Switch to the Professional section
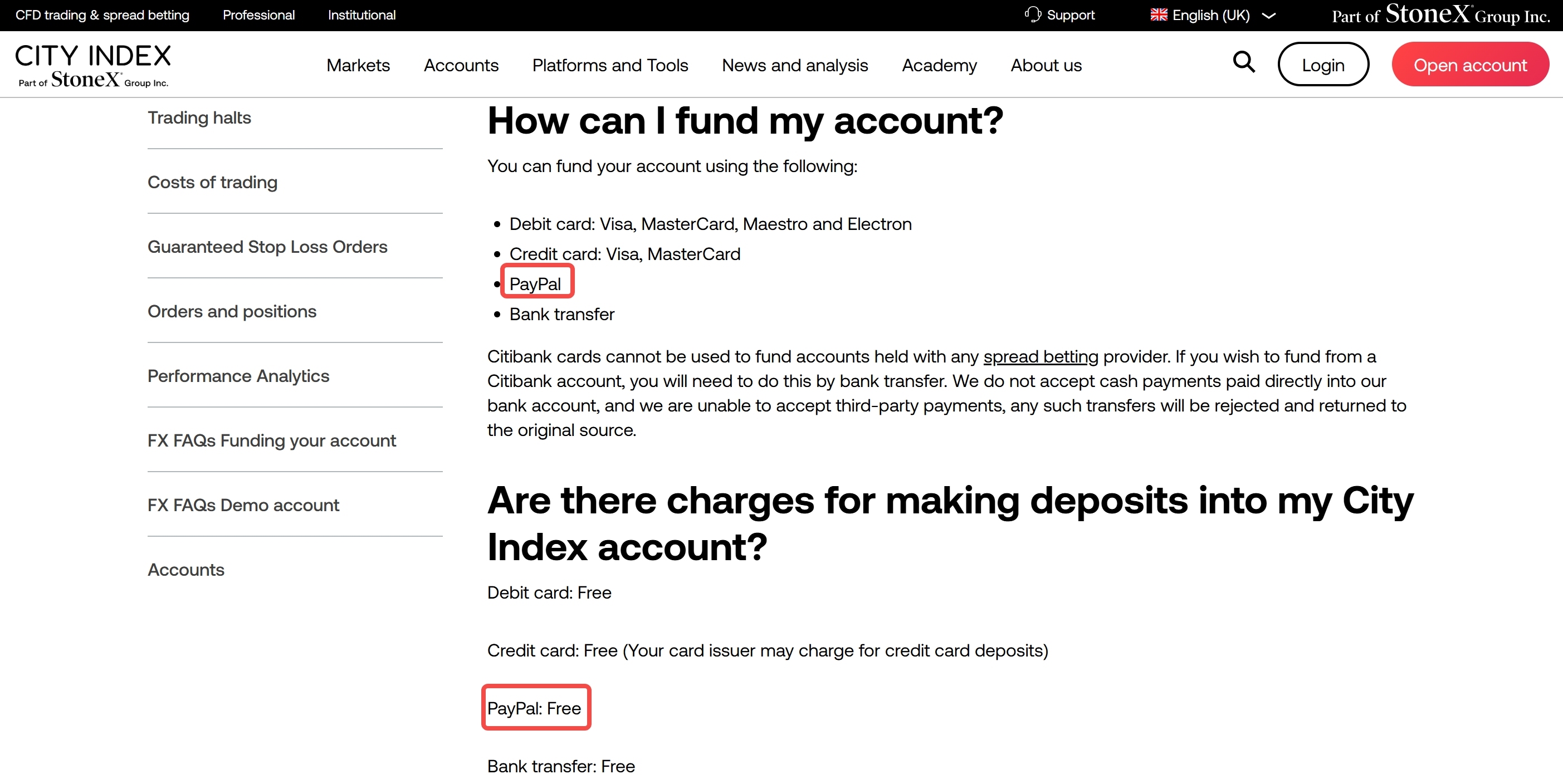Viewport: 1563px width, 784px height. click(258, 15)
